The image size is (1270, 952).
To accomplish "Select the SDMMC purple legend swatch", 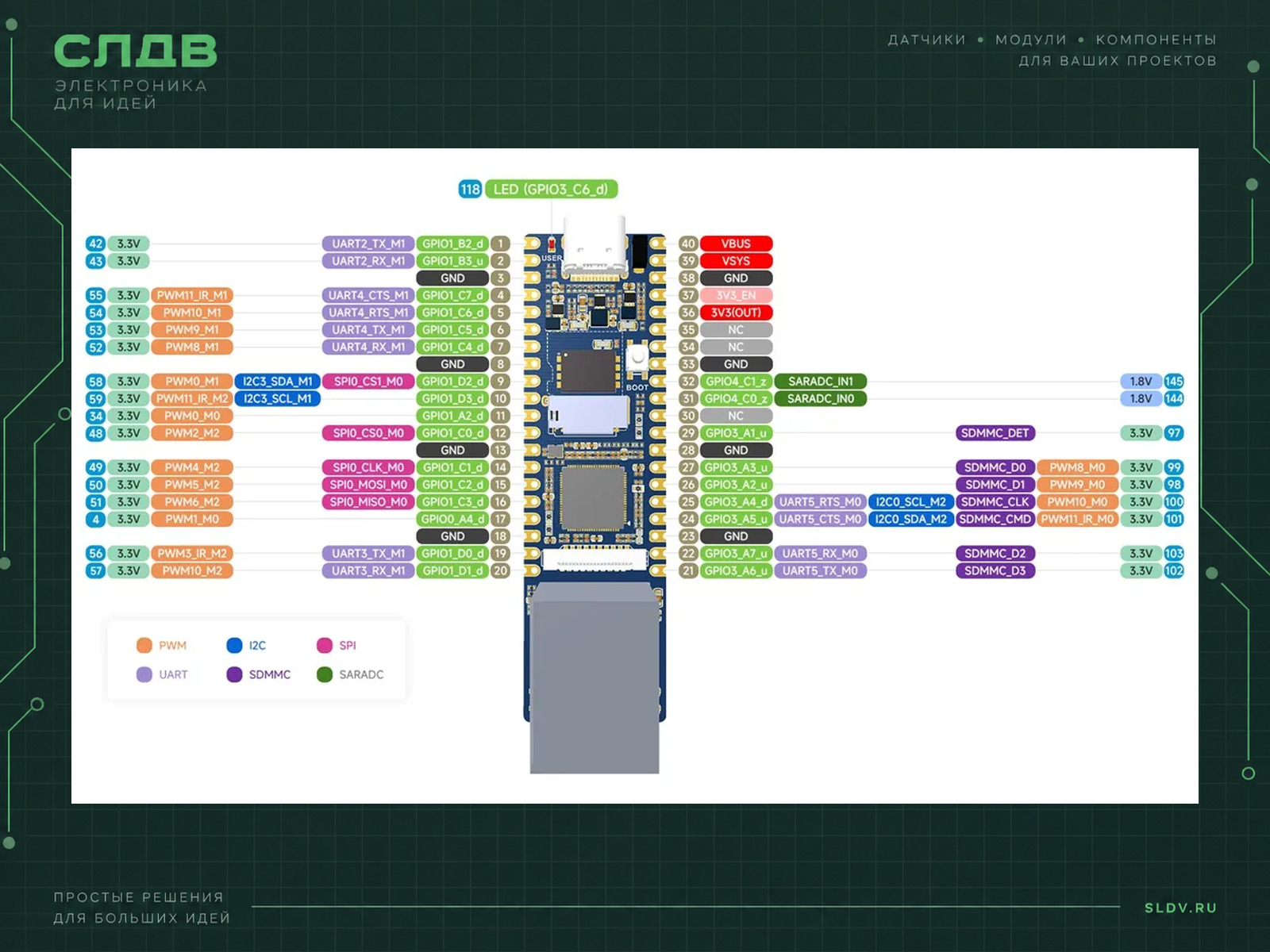I will pyautogui.click(x=234, y=674).
